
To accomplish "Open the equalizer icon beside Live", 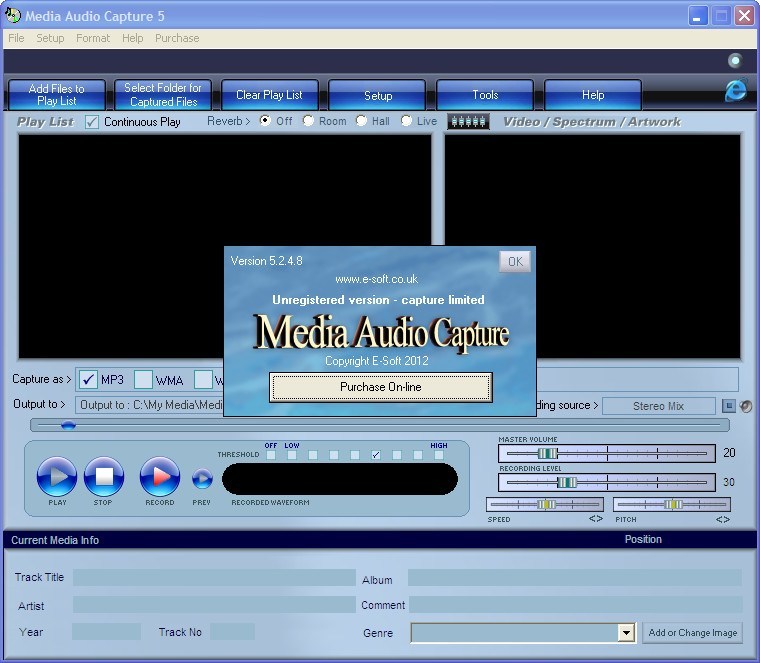I will pos(468,121).
